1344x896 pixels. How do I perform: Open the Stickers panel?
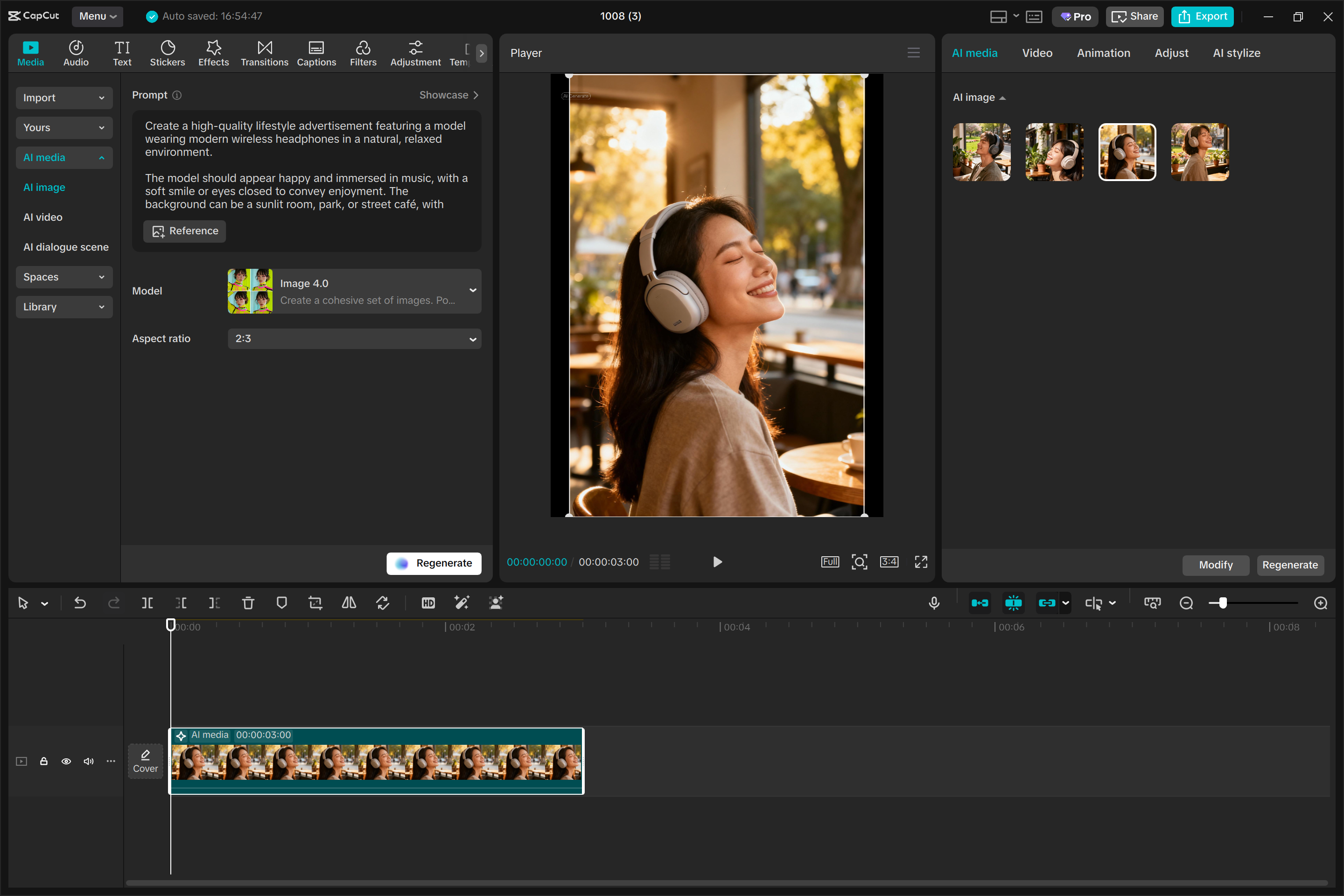click(x=167, y=53)
